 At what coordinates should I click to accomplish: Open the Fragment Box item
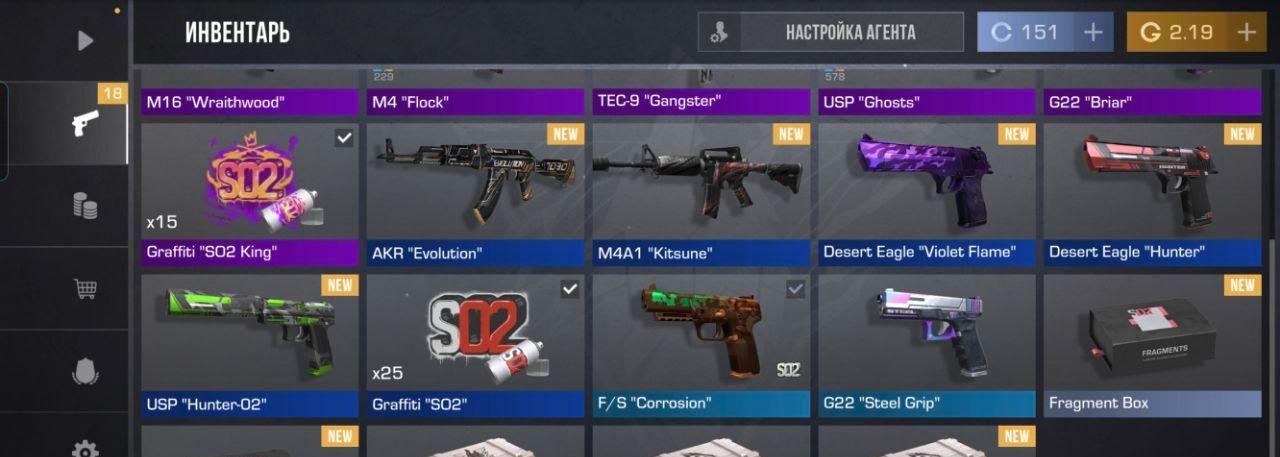(1153, 346)
